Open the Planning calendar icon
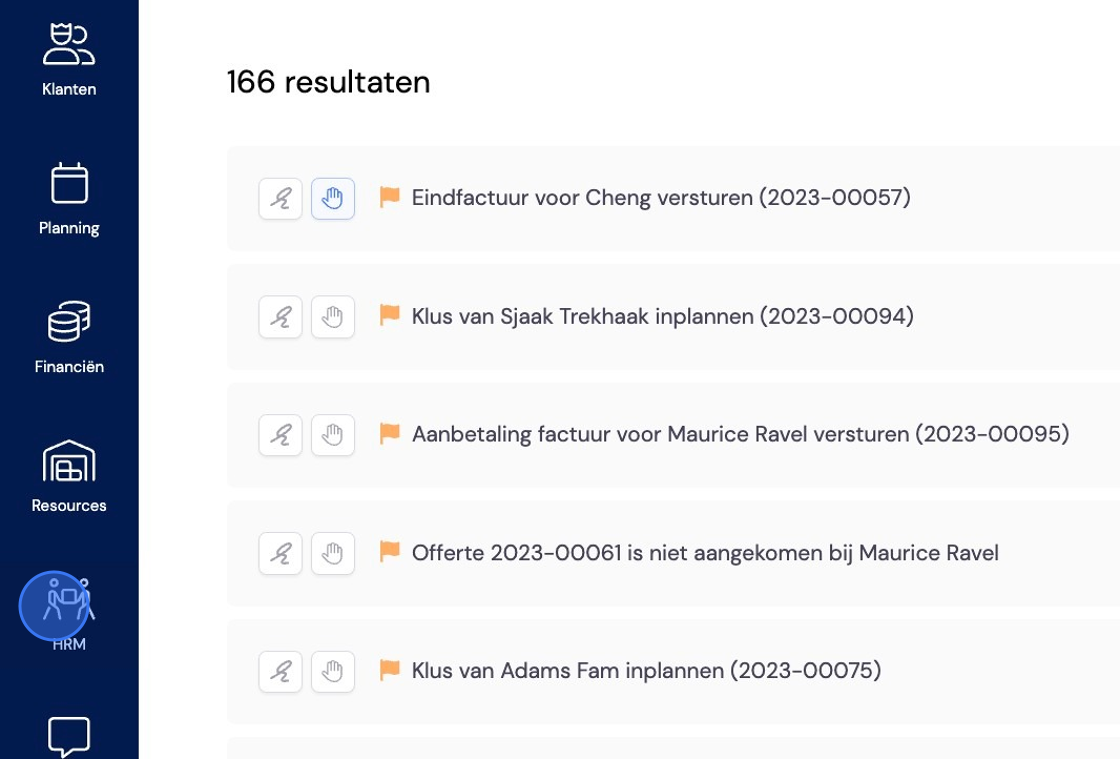 coord(69,184)
